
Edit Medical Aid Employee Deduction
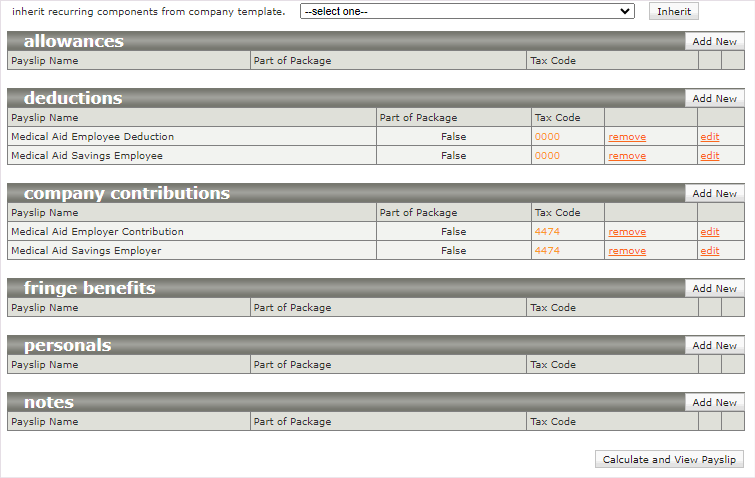pos(709,137)
